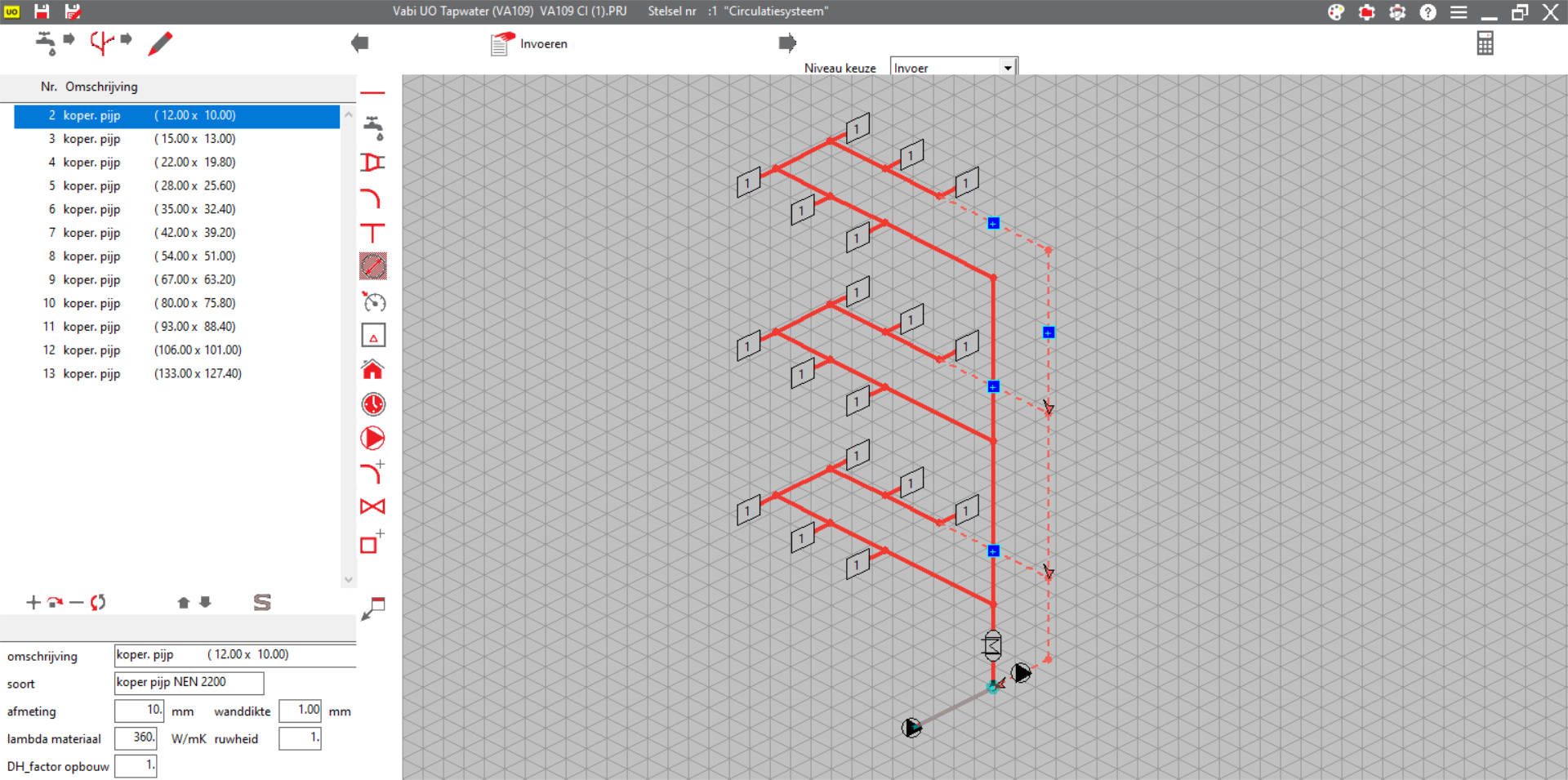Select the pipe reducer fitting tool
This screenshot has width=1568, height=780.
coord(372,163)
